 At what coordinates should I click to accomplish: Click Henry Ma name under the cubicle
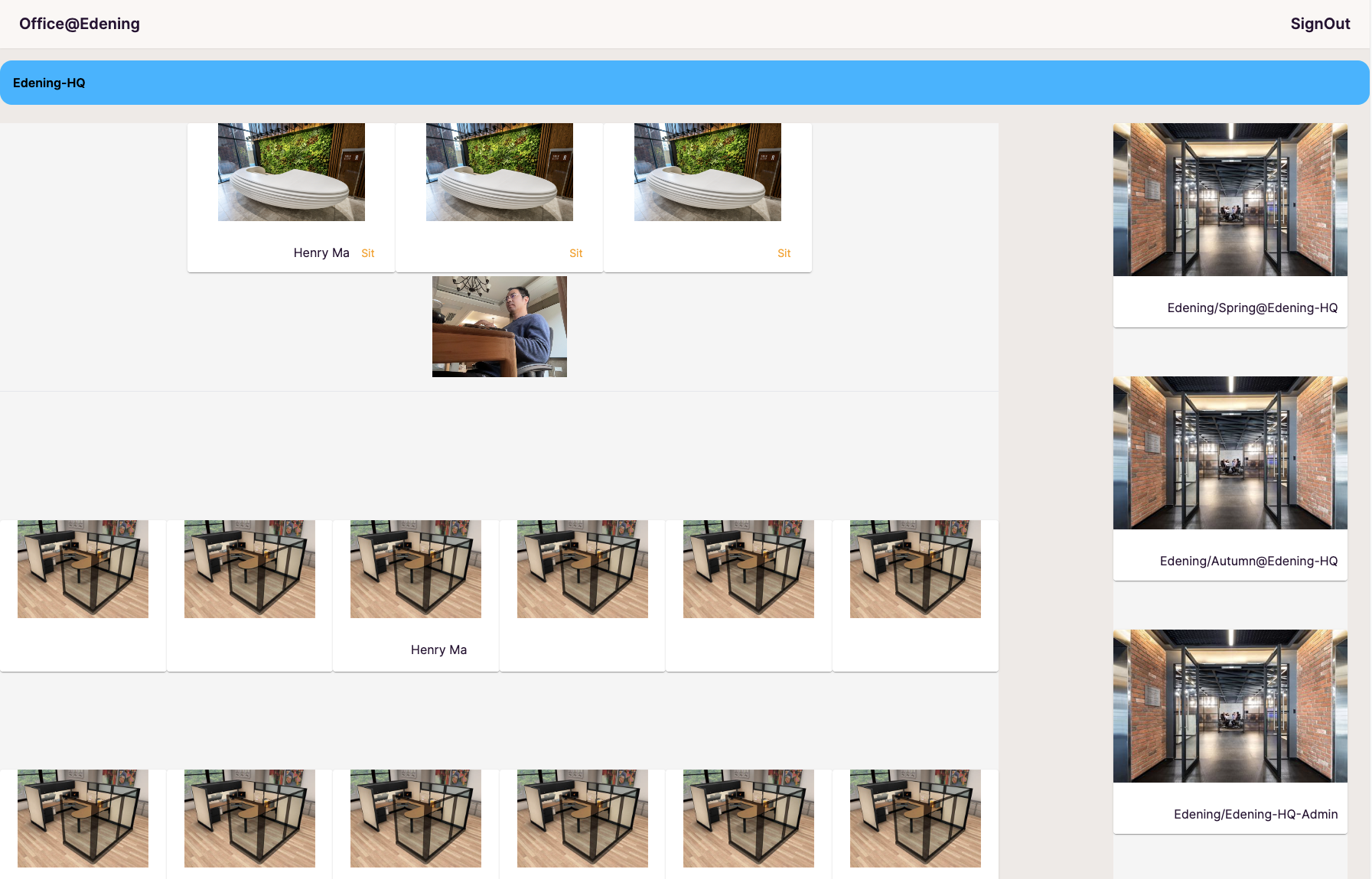click(x=438, y=649)
